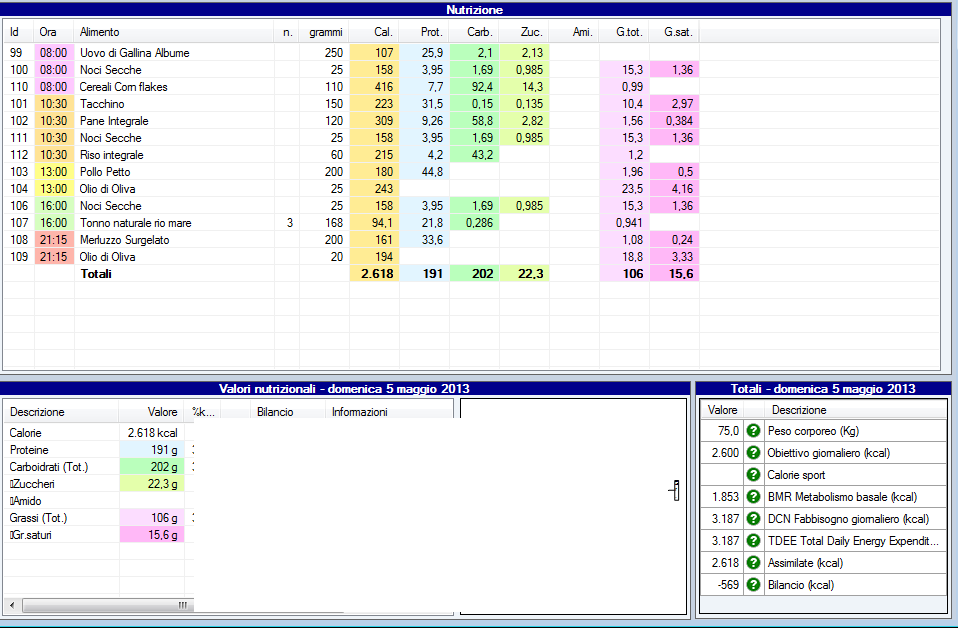958x630 pixels.
Task: Click the n. column header
Action: pos(287,32)
